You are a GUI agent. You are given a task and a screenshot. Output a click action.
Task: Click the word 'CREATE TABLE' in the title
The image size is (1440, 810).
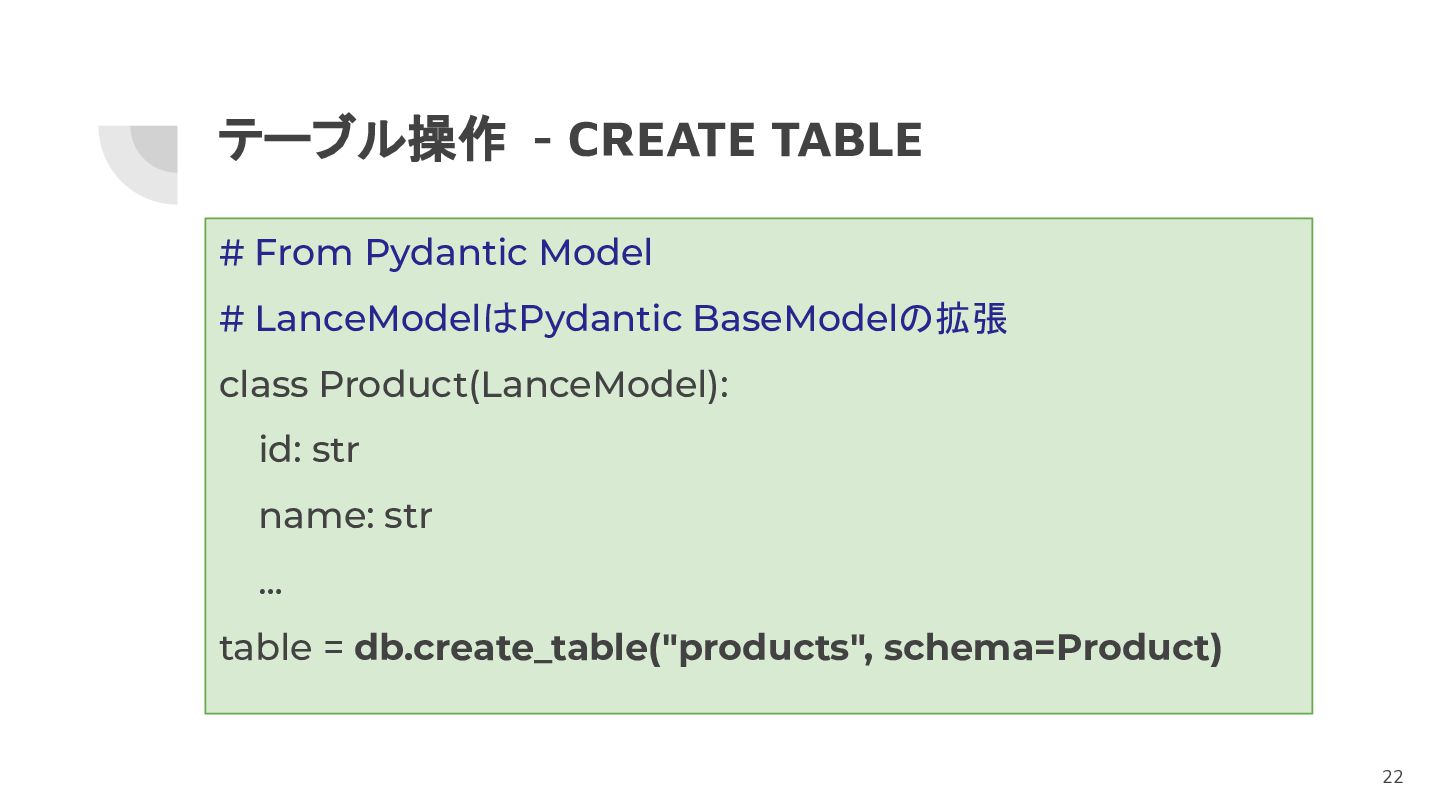click(745, 140)
